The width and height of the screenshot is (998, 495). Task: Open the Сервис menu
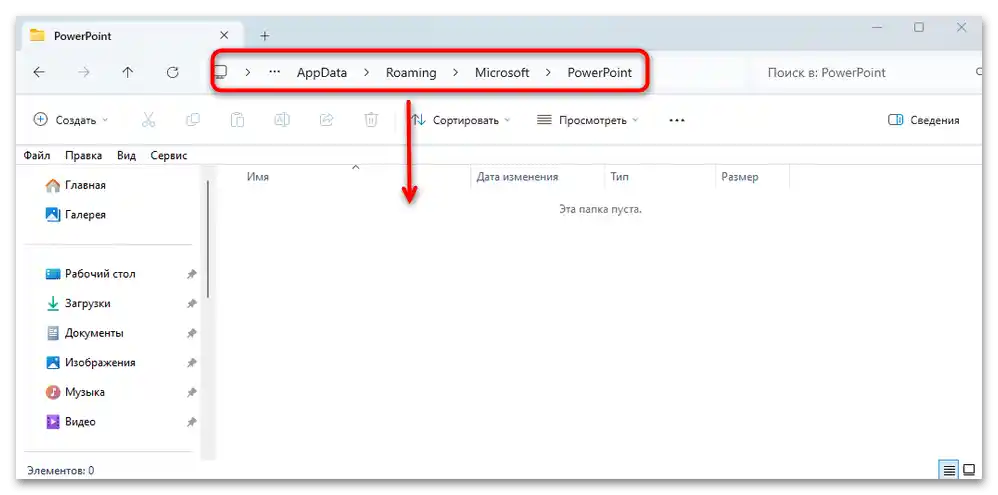(169, 155)
